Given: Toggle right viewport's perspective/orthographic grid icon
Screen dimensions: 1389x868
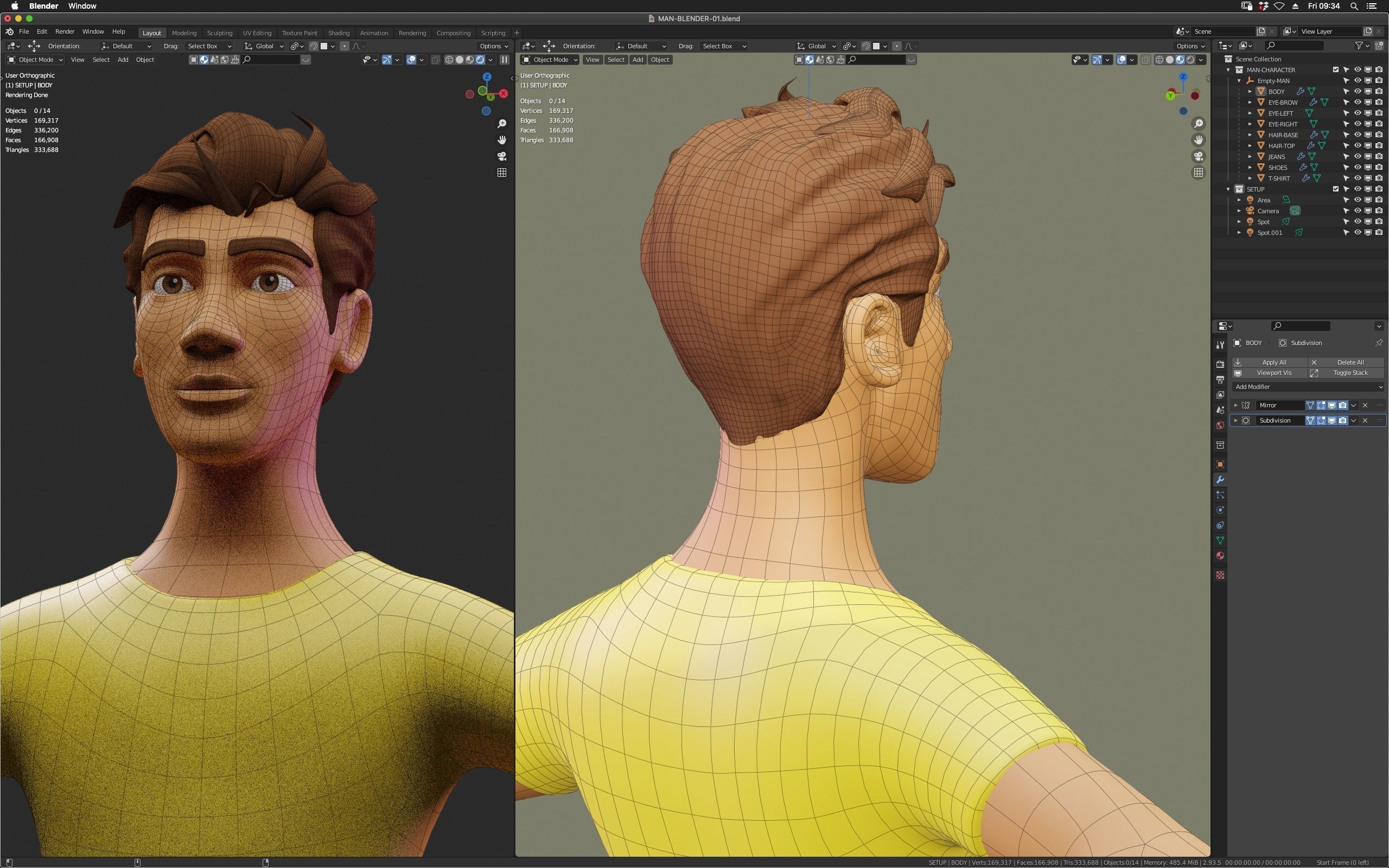Looking at the screenshot, I should (1199, 172).
